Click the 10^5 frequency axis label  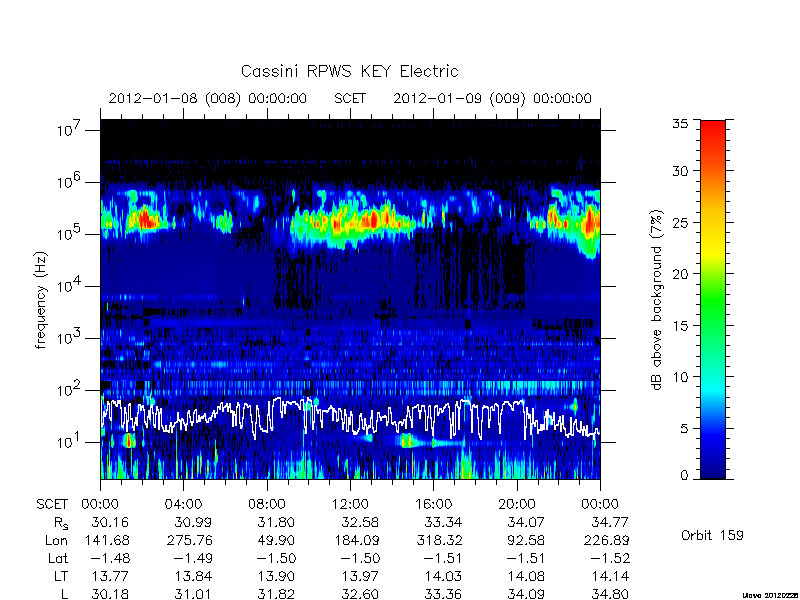70,234
